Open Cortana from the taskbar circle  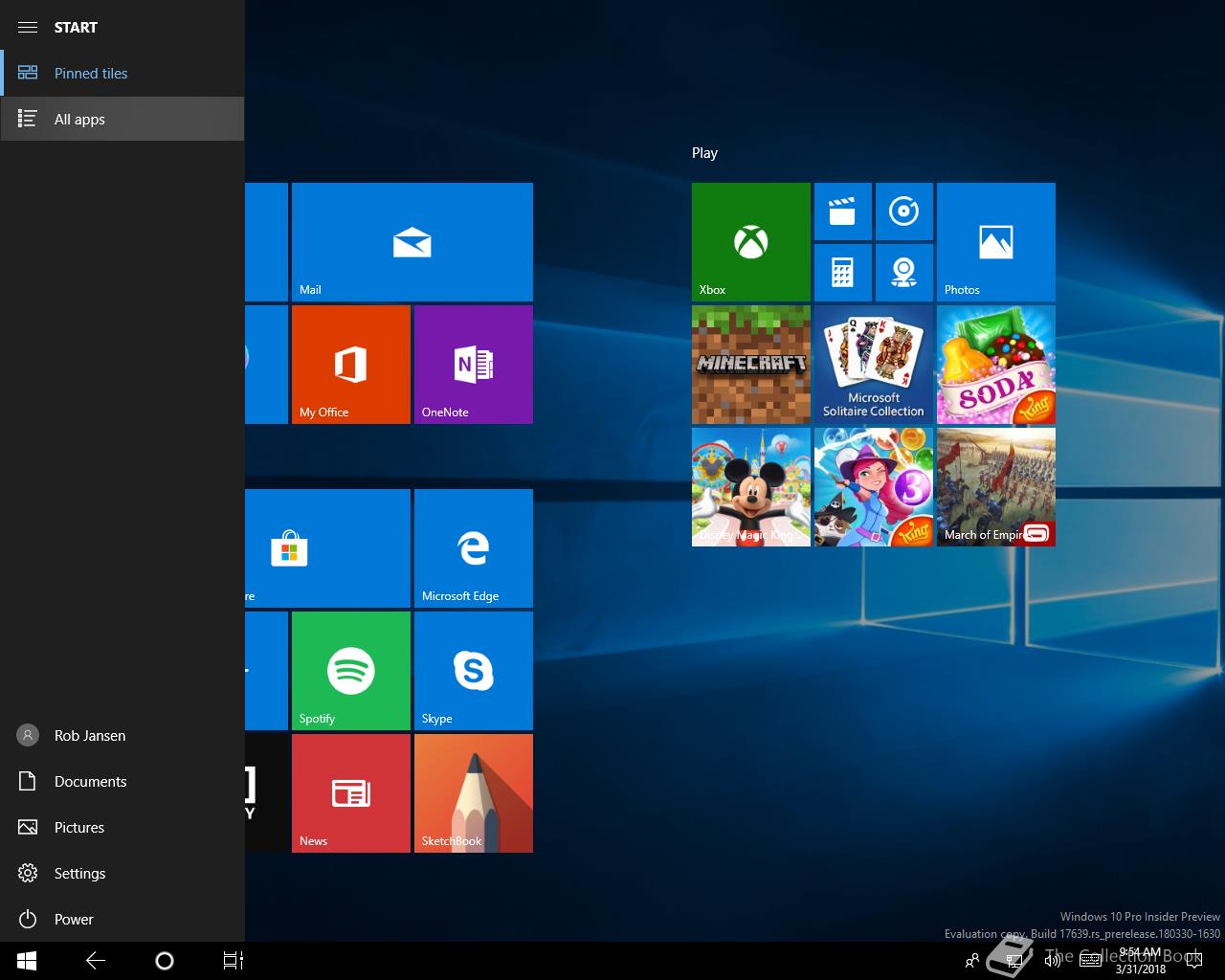click(x=164, y=961)
